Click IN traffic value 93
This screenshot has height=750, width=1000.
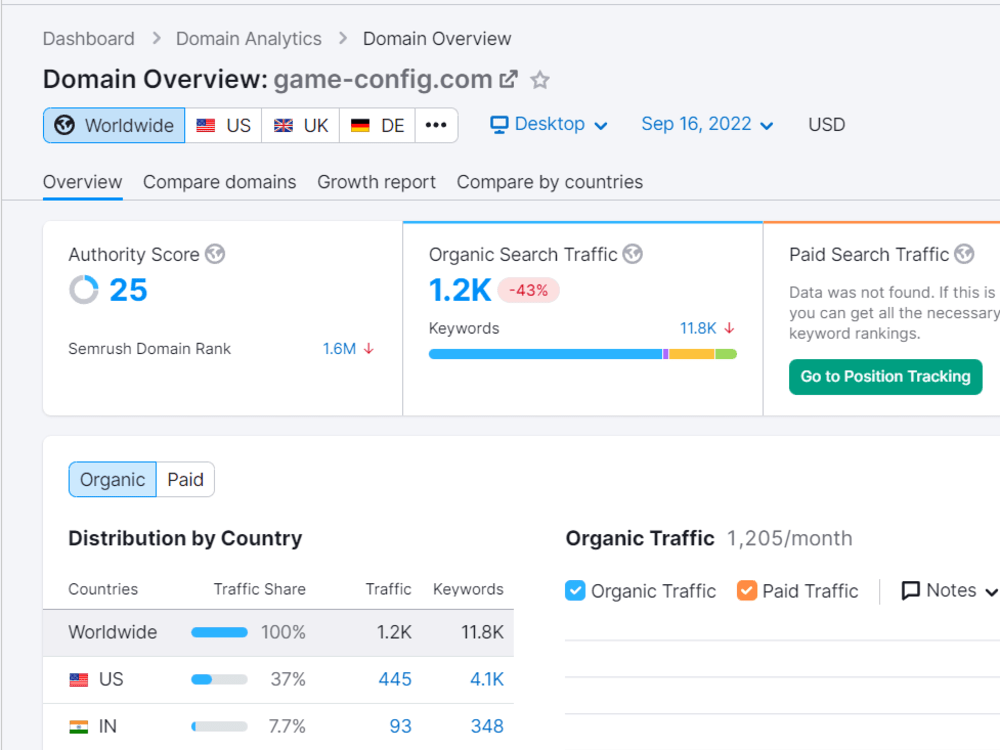(x=401, y=727)
